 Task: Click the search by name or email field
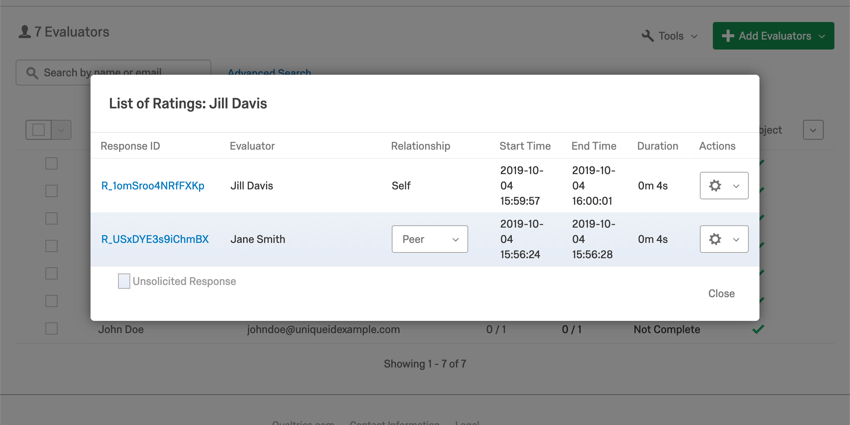[120, 72]
